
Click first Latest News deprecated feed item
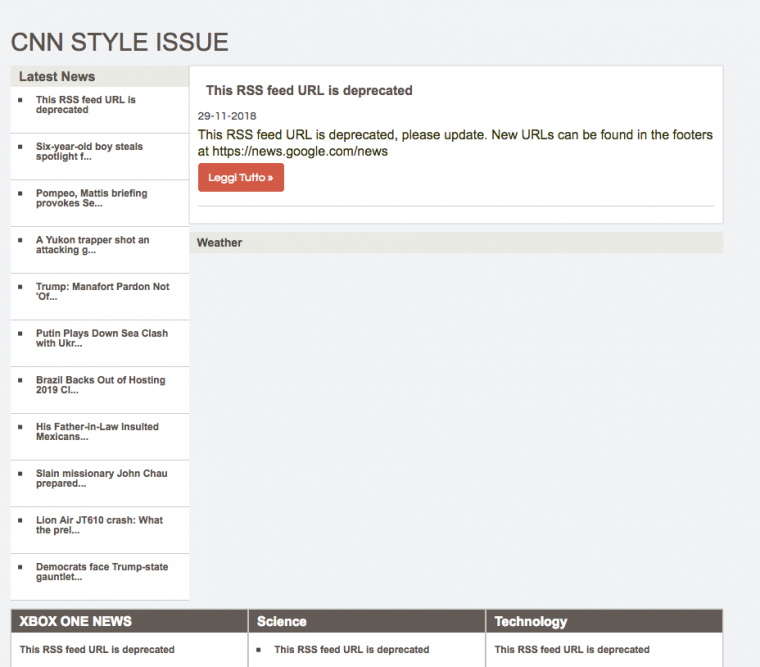coord(85,105)
